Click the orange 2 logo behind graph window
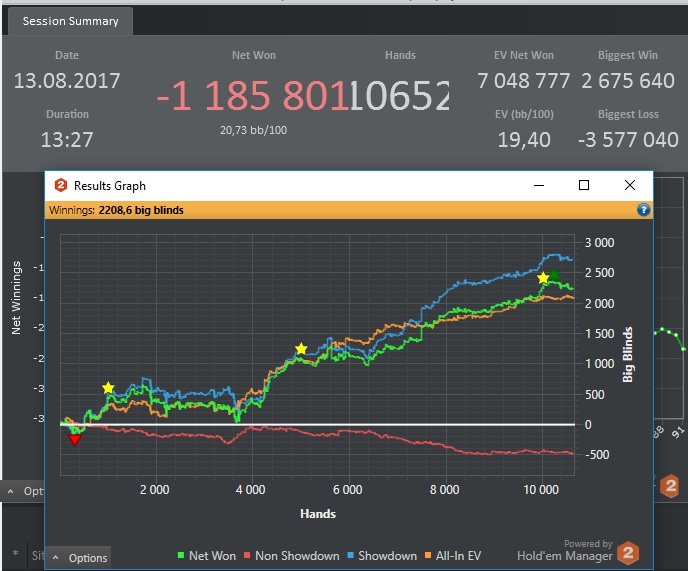The image size is (688, 571). (670, 486)
